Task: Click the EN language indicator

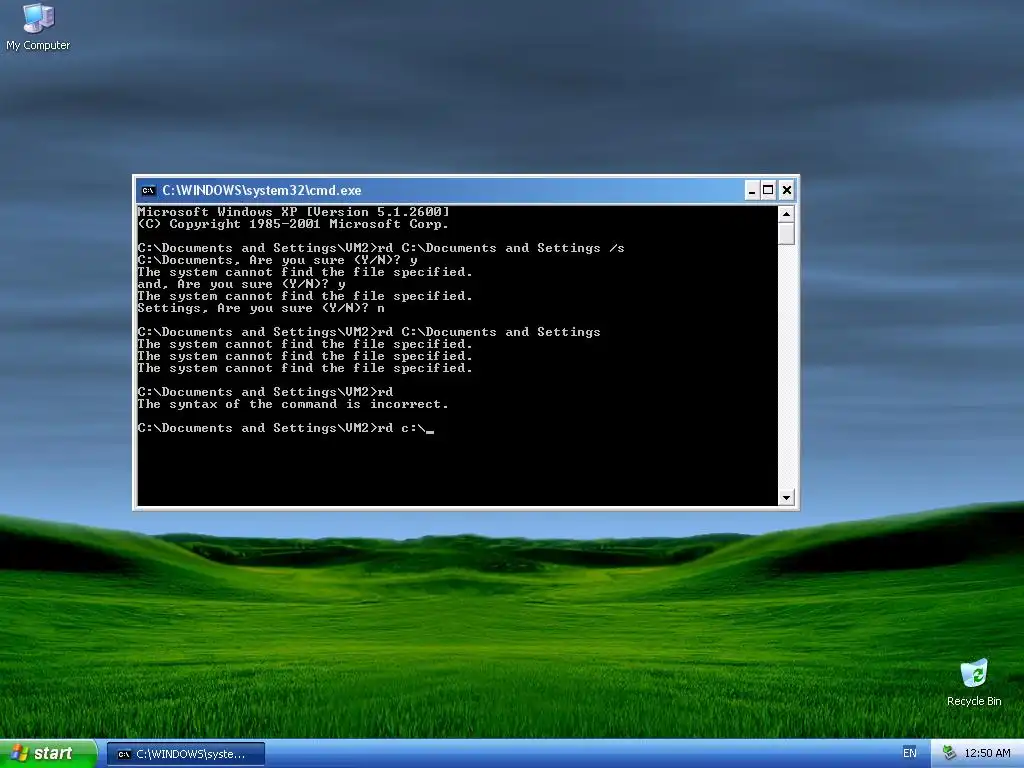Action: [x=910, y=753]
